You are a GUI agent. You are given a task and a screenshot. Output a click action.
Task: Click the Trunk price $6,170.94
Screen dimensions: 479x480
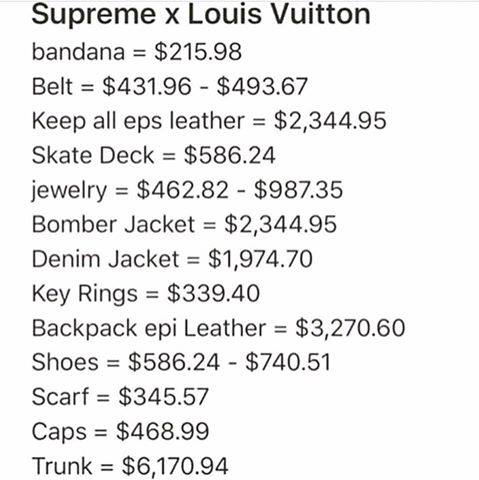pos(175,466)
